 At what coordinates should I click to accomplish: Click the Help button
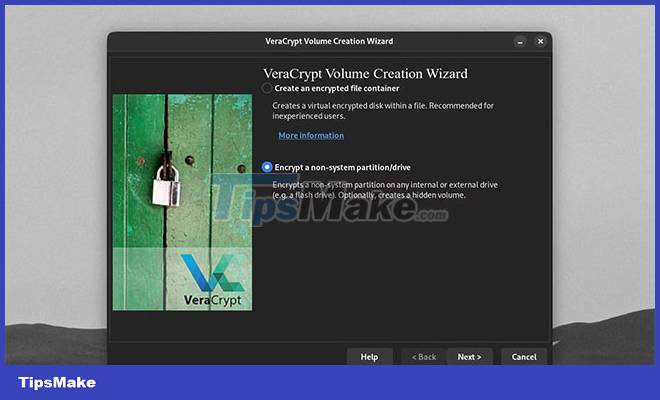369,357
